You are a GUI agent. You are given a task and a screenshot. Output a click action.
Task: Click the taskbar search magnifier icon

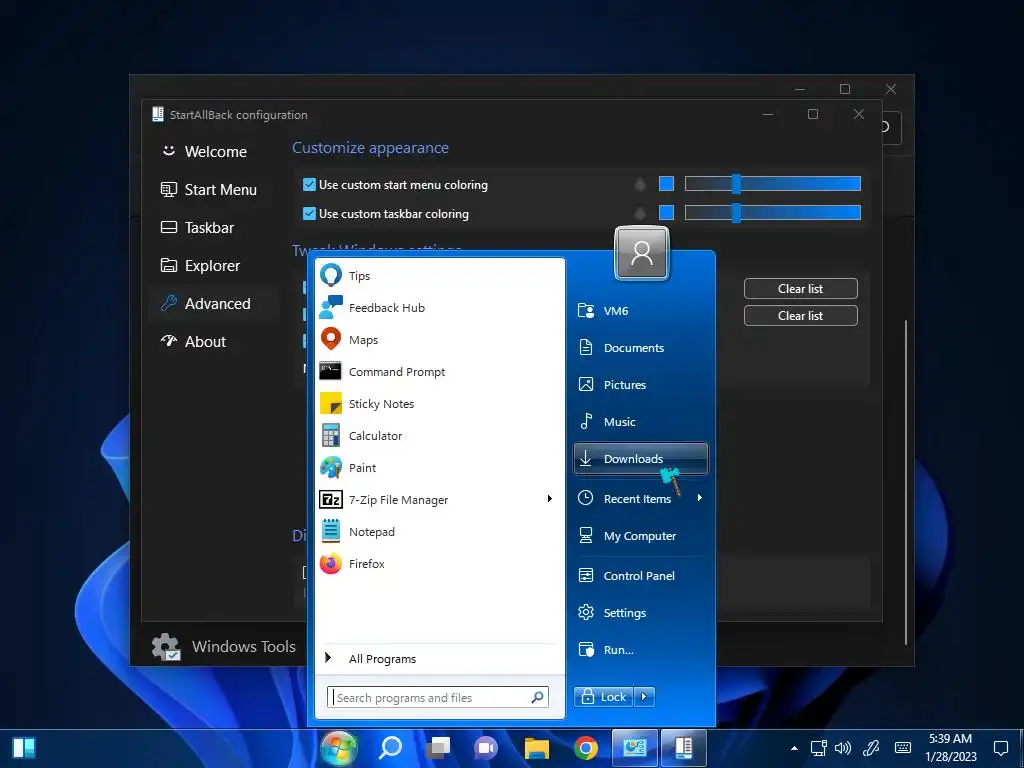(390, 748)
